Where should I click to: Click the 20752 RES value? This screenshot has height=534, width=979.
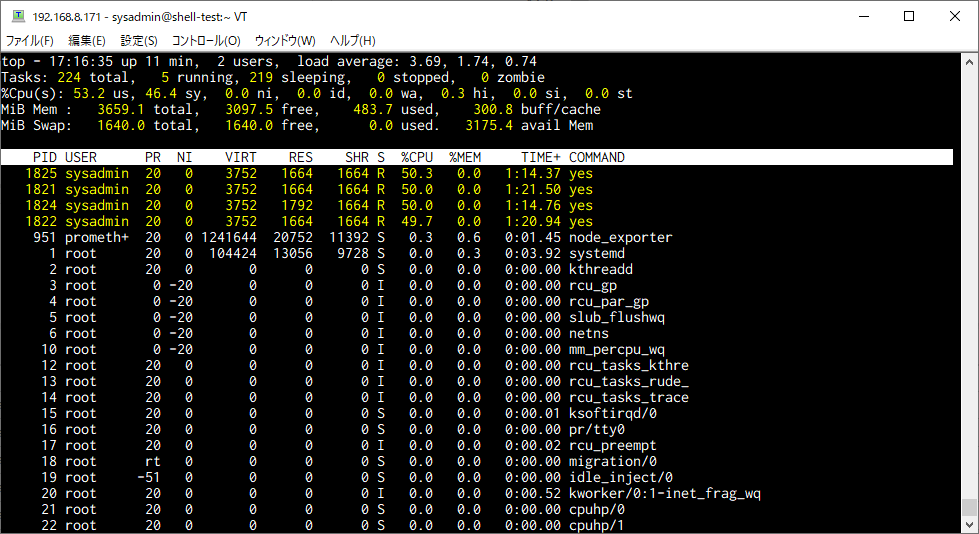(x=293, y=237)
